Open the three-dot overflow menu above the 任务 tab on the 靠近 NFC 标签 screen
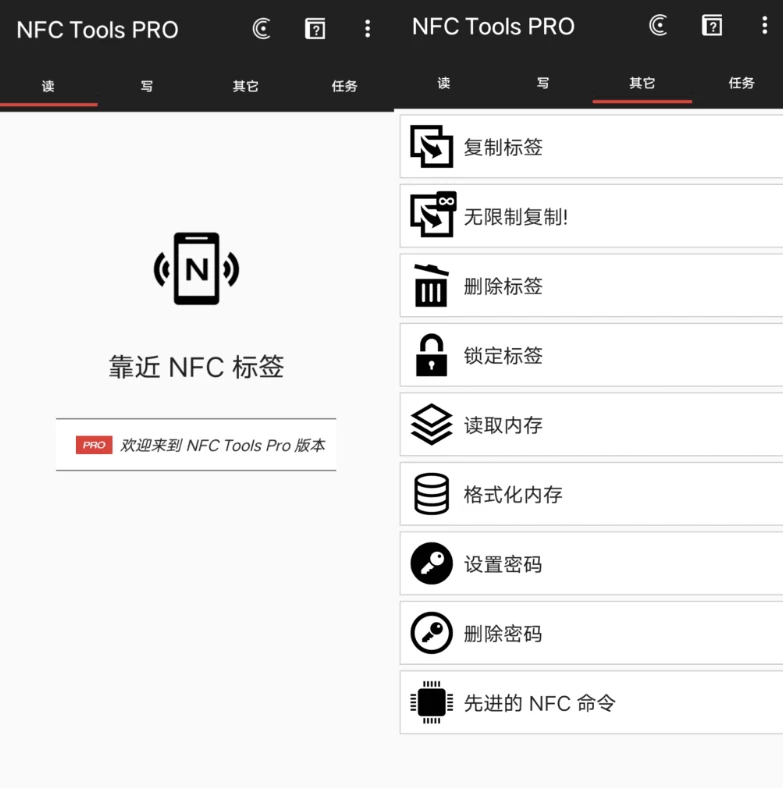This screenshot has height=788, width=783. [x=368, y=29]
